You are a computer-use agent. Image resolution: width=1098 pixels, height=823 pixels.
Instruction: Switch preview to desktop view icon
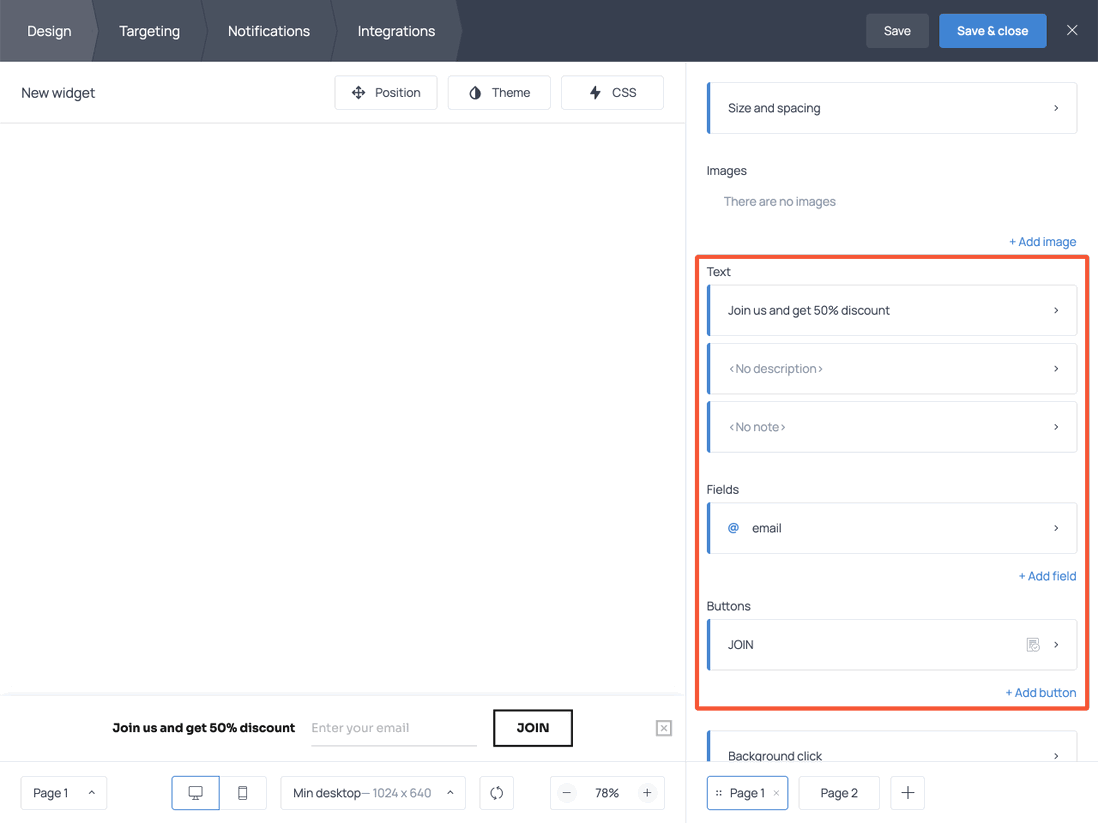point(195,792)
